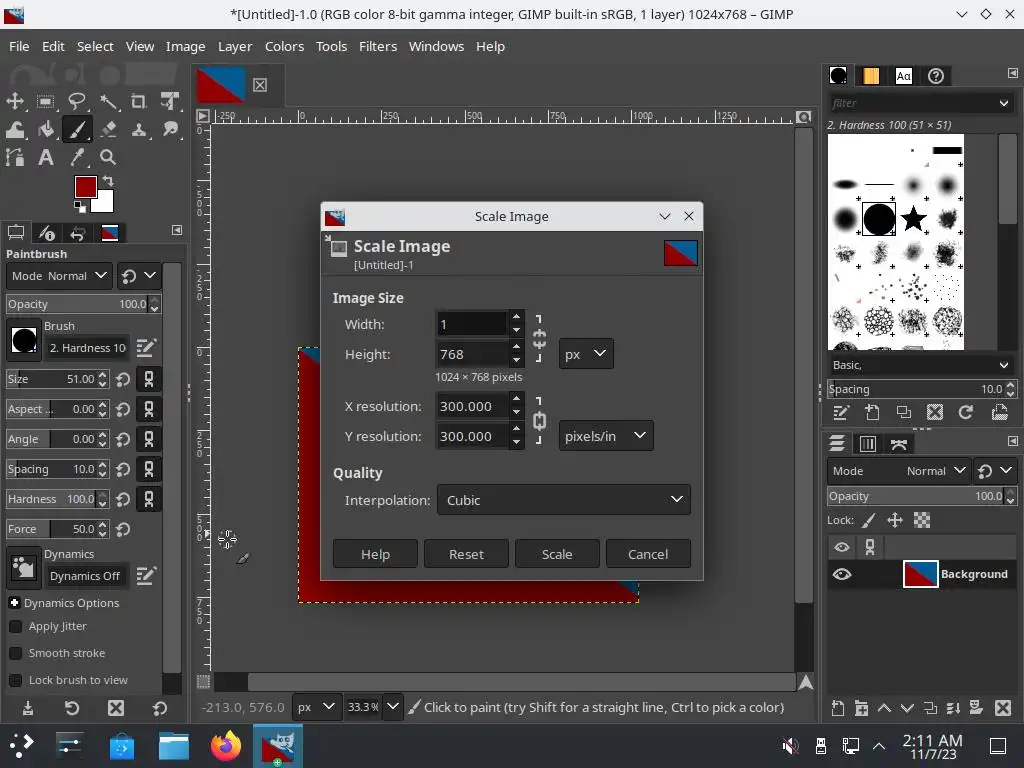
Task: Reset brush Size to default
Action: tap(123, 379)
